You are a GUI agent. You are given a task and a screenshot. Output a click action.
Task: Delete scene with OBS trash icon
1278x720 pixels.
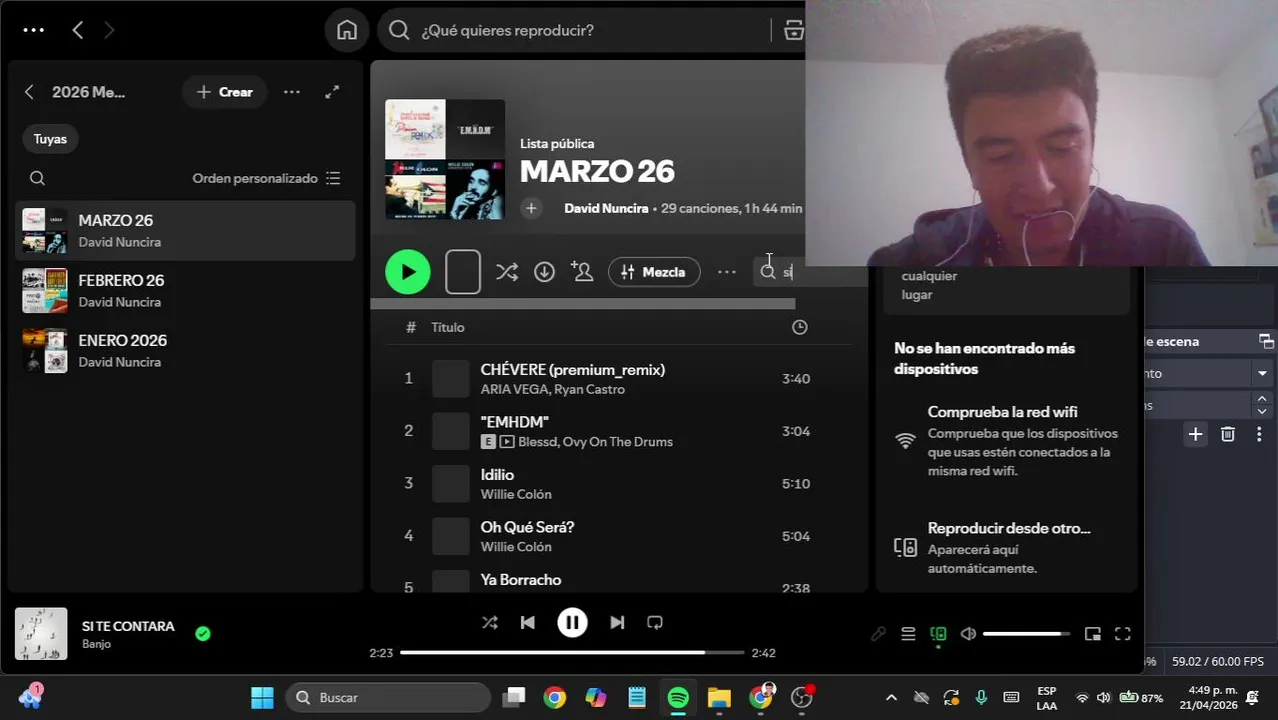1228,434
